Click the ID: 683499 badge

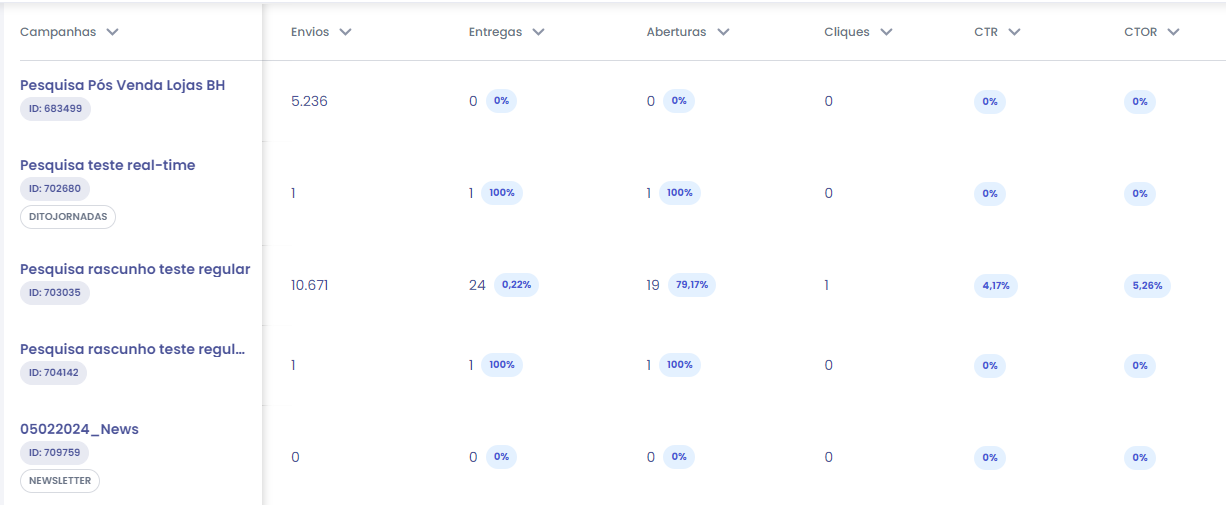click(x=55, y=109)
